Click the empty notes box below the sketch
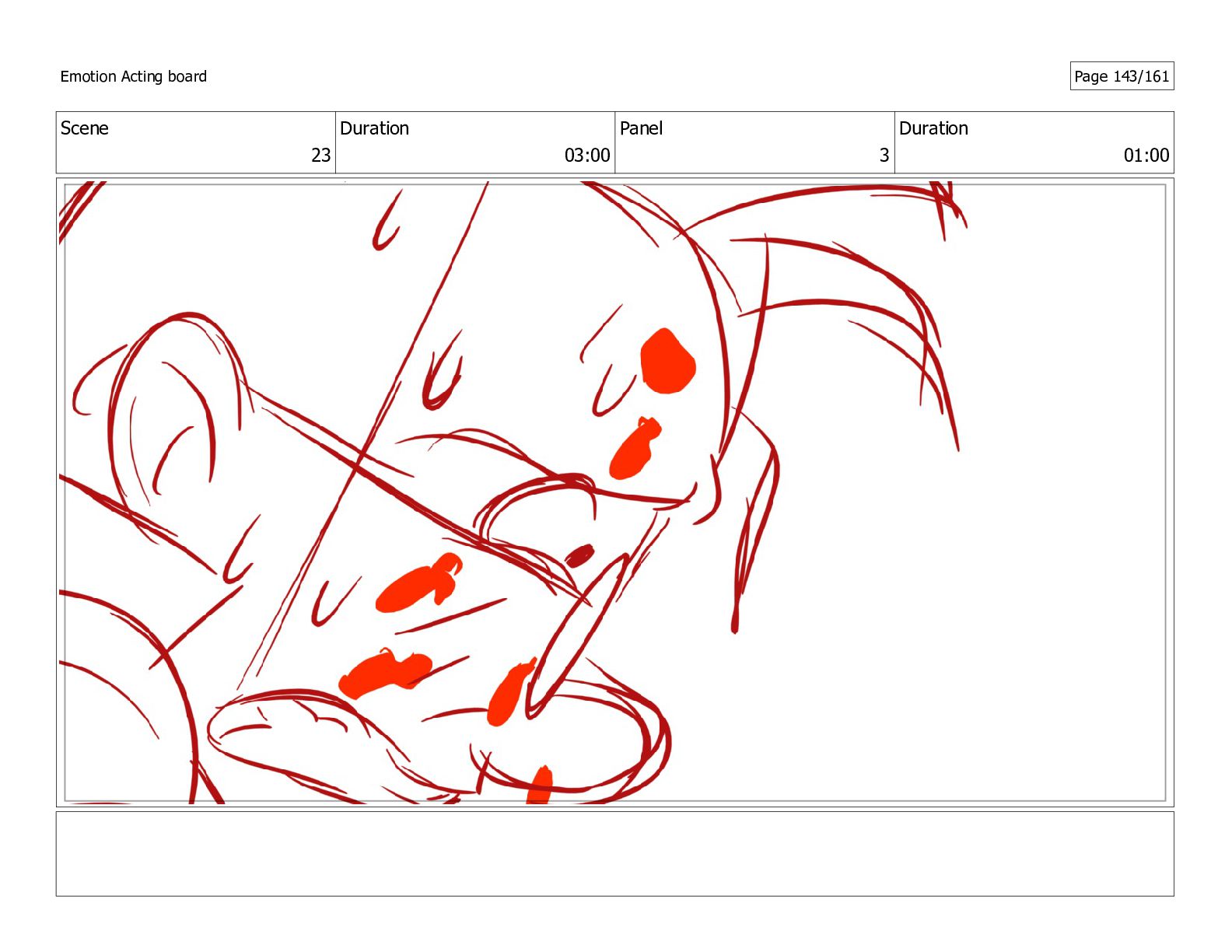 (x=614, y=854)
